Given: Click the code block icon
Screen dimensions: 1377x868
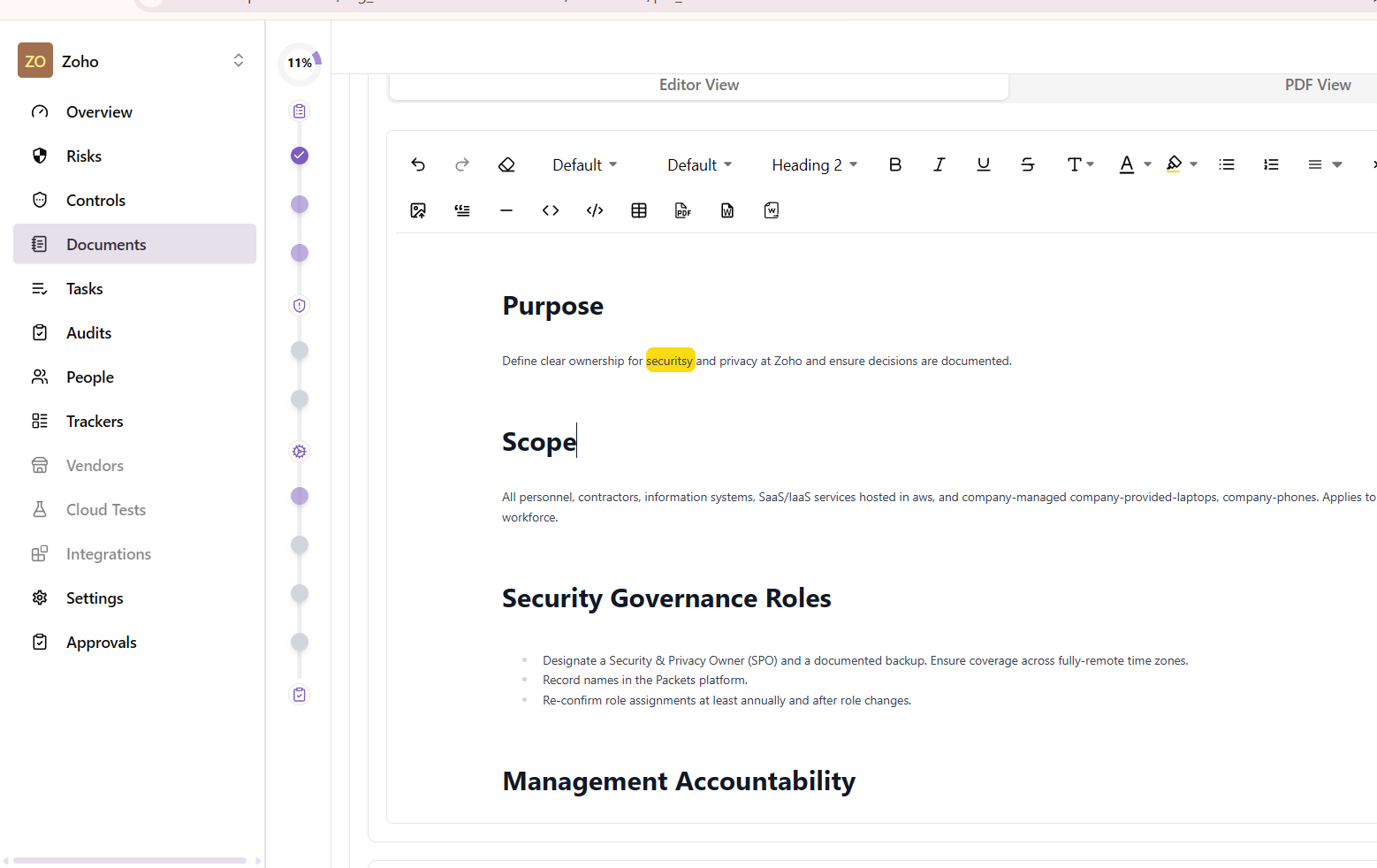Looking at the screenshot, I should click(x=595, y=210).
